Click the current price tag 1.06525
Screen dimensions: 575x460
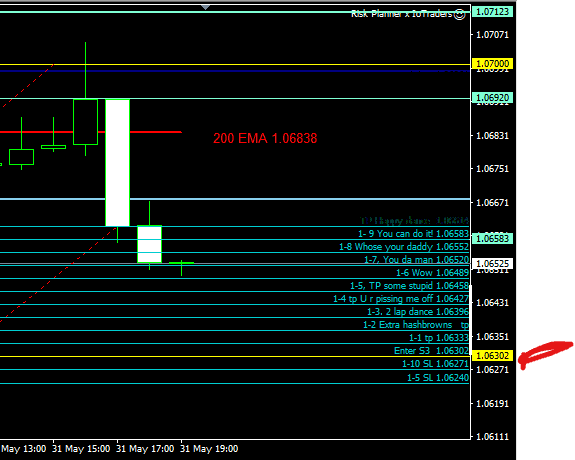[492, 263]
